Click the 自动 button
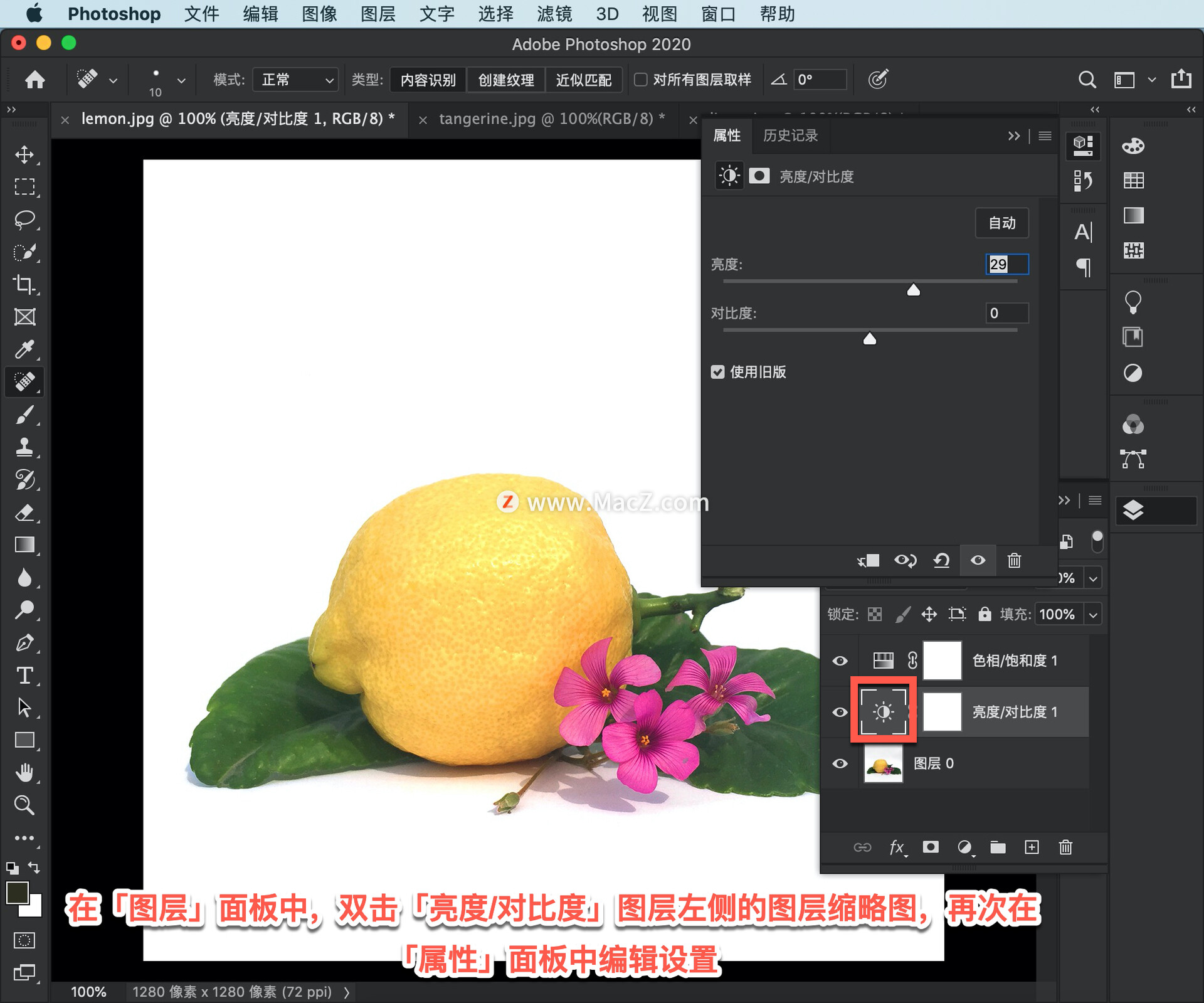Viewport: 1204px width, 1003px height. point(1001,223)
